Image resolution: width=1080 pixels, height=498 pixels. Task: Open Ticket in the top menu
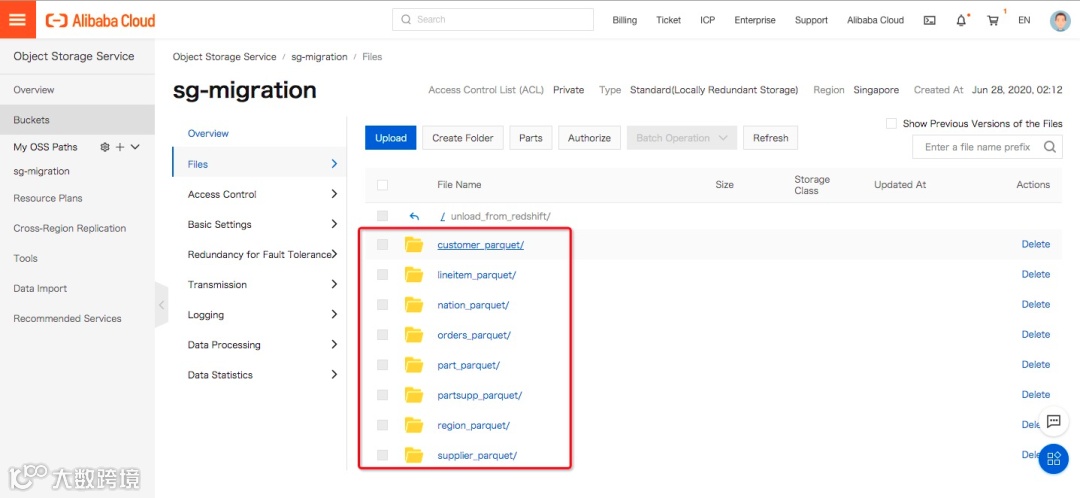(668, 21)
